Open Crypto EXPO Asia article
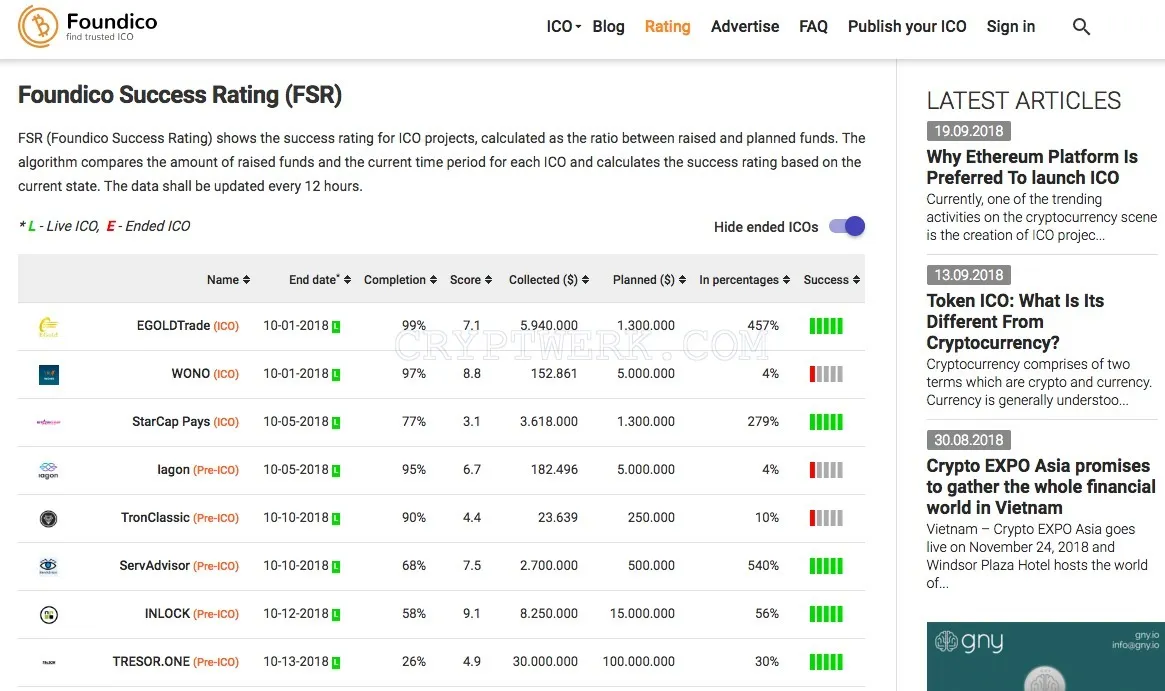The height and width of the screenshot is (691, 1165). tap(1041, 487)
